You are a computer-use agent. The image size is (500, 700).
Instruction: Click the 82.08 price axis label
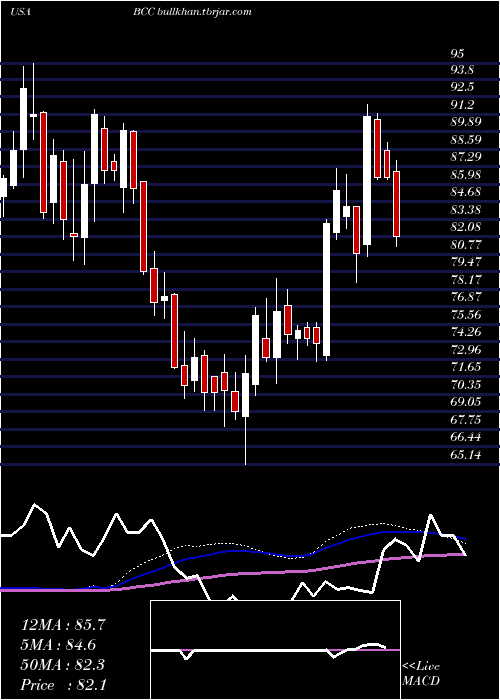click(465, 227)
